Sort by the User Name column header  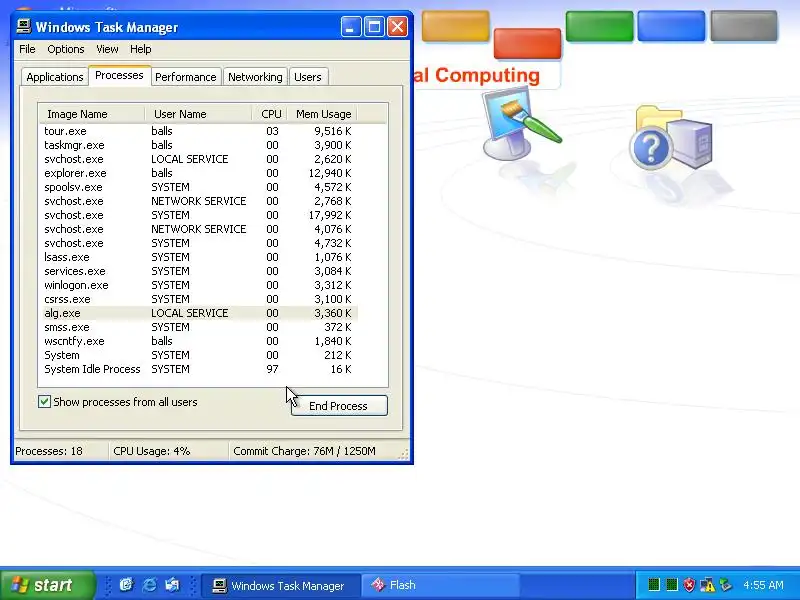click(x=198, y=114)
